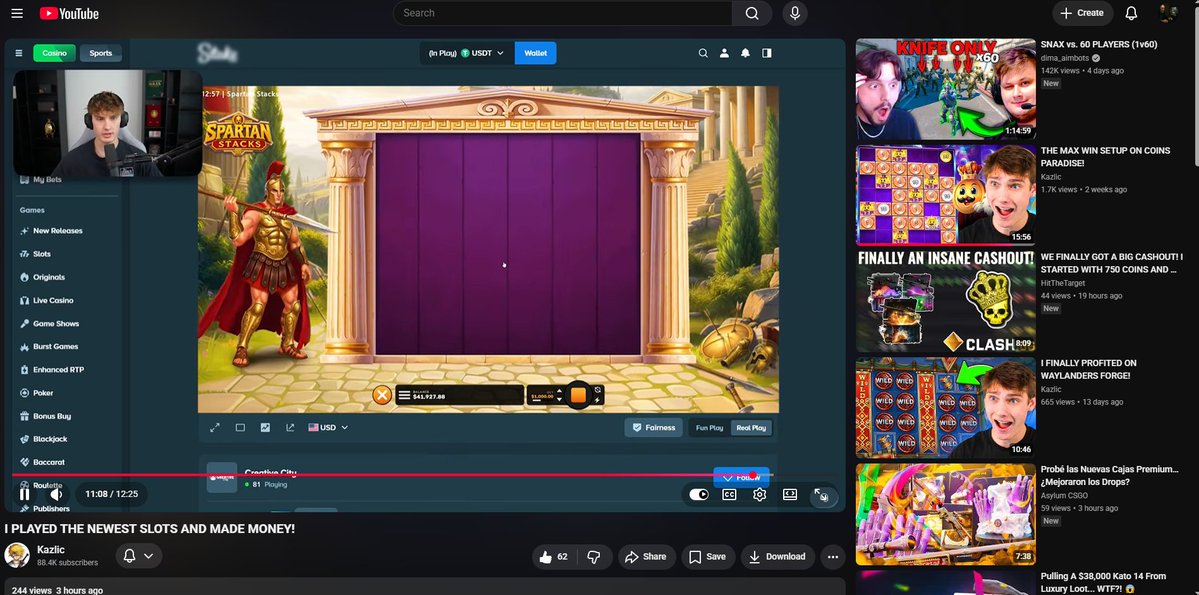Open Probé las Nuevas Cajas Premium thumbnail

(x=945, y=514)
